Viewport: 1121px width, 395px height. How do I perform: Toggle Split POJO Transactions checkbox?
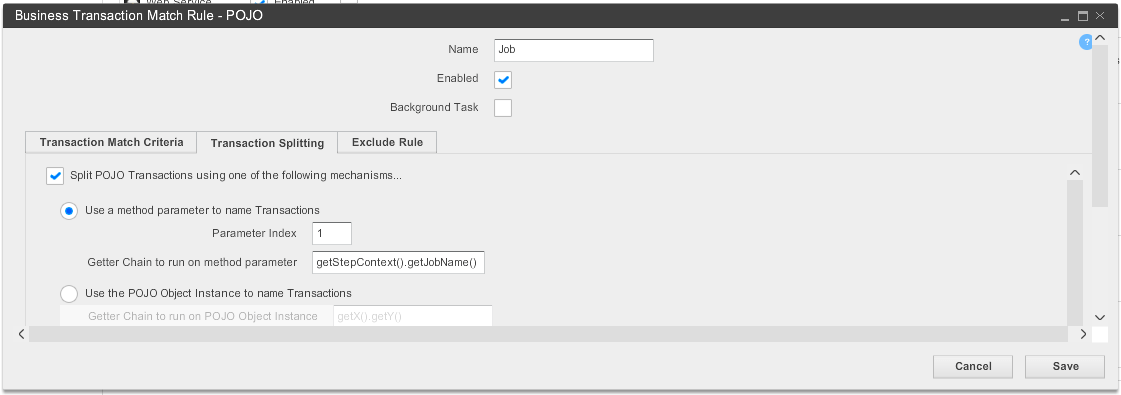pyautogui.click(x=55, y=175)
